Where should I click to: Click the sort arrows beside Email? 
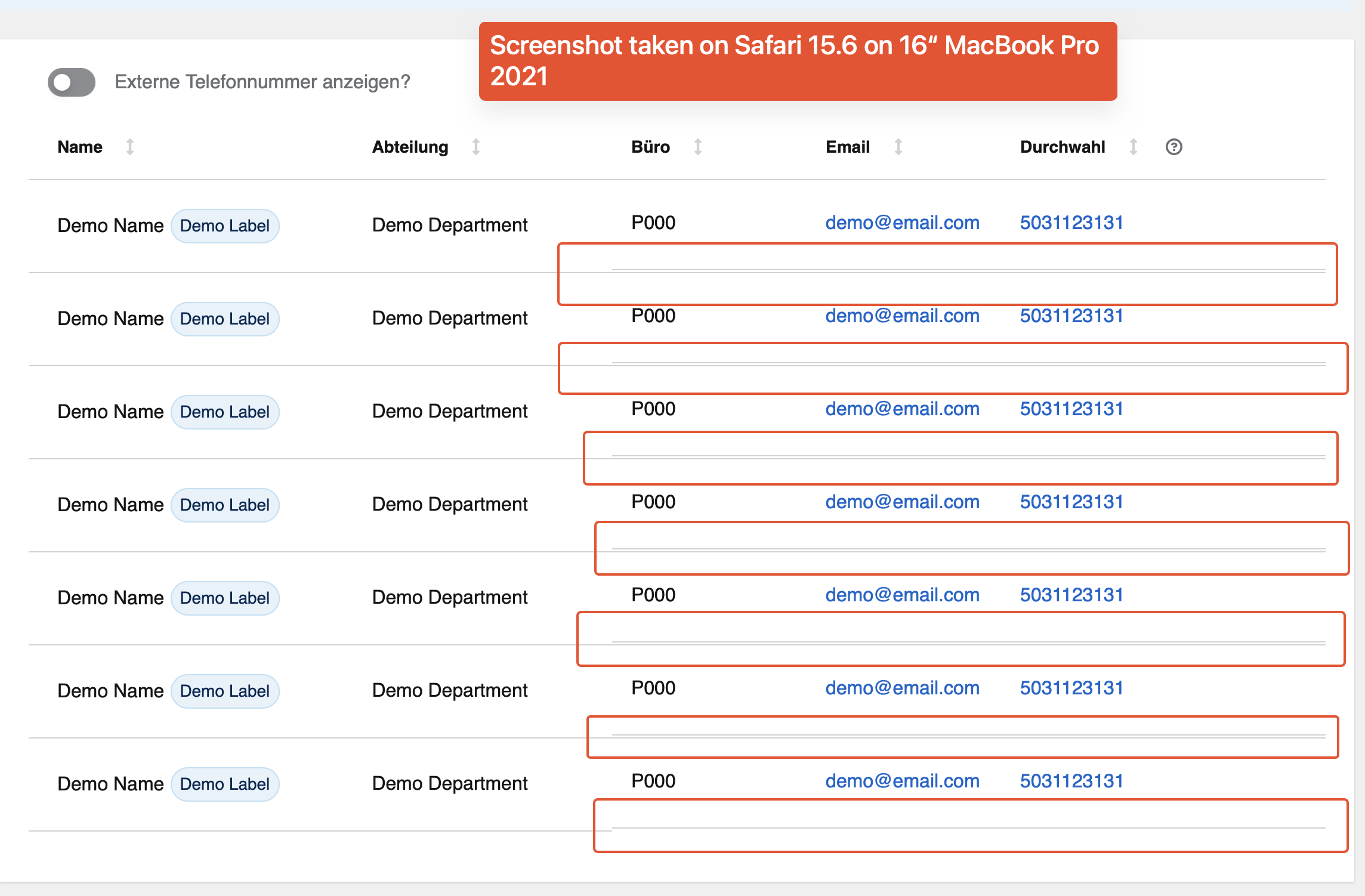pyautogui.click(x=898, y=146)
